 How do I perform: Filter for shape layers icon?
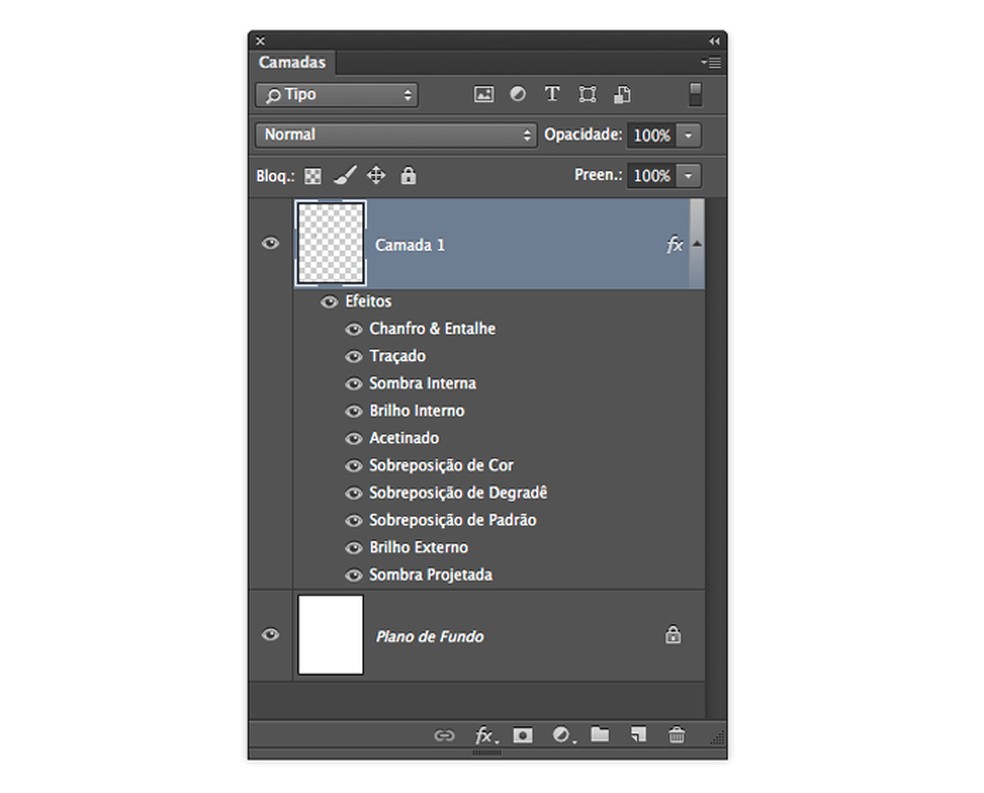587,95
